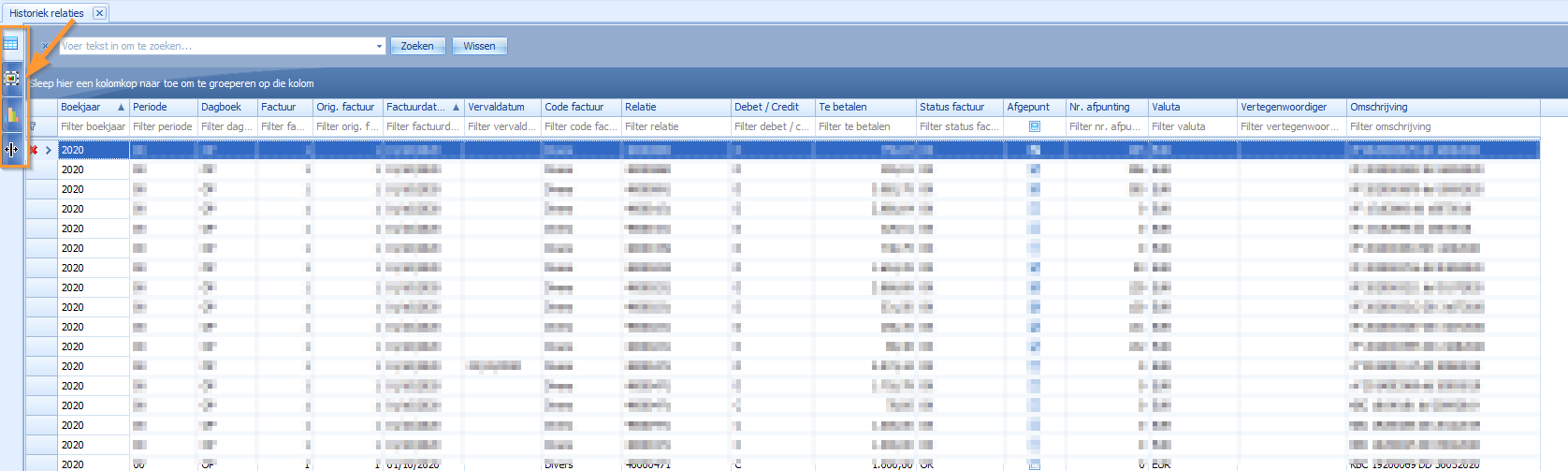Click the Filter debet / credit field

click(773, 126)
